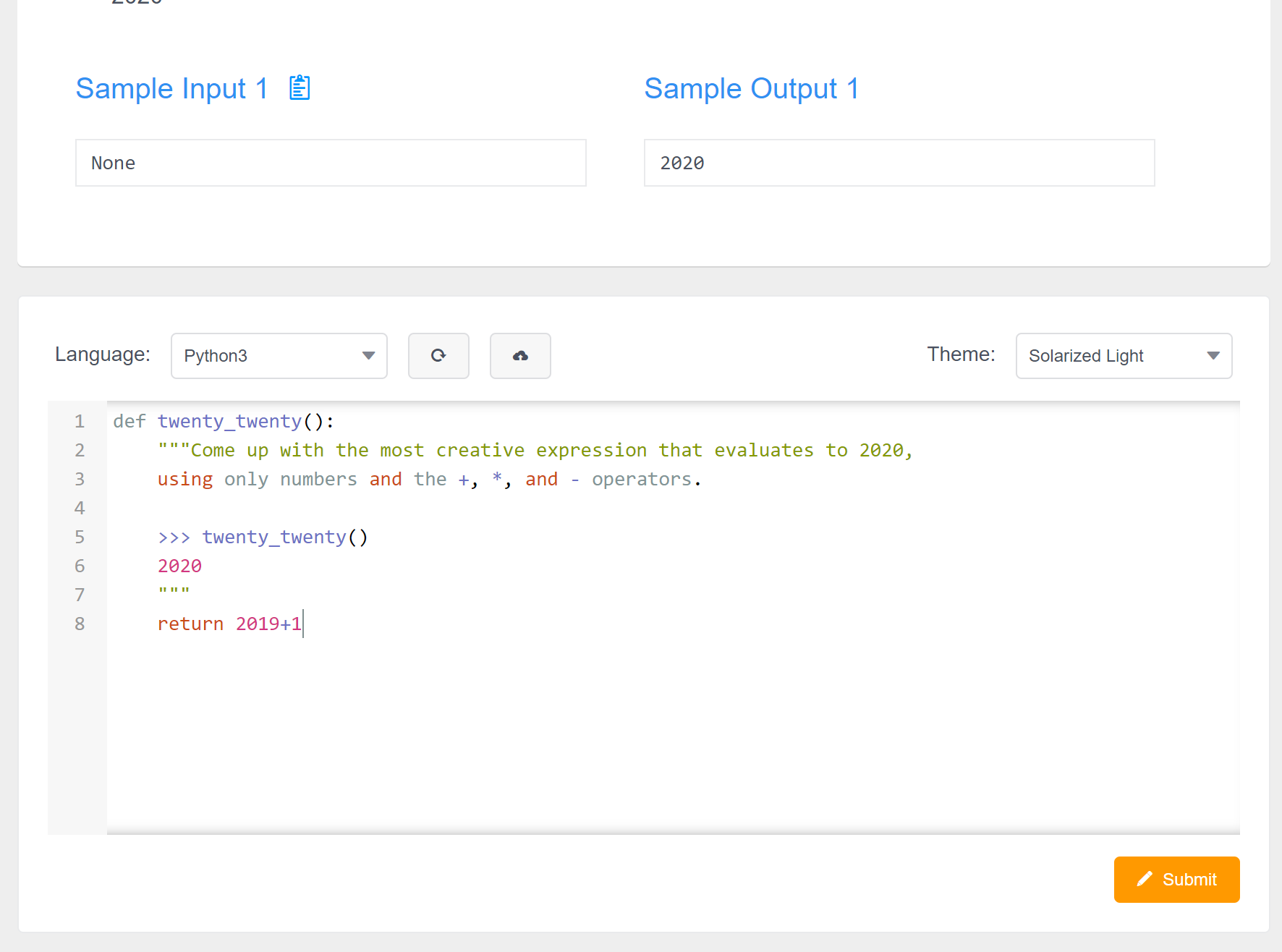Place cursor on the return 2019+1 statement
1282x952 pixels.
(x=229, y=624)
